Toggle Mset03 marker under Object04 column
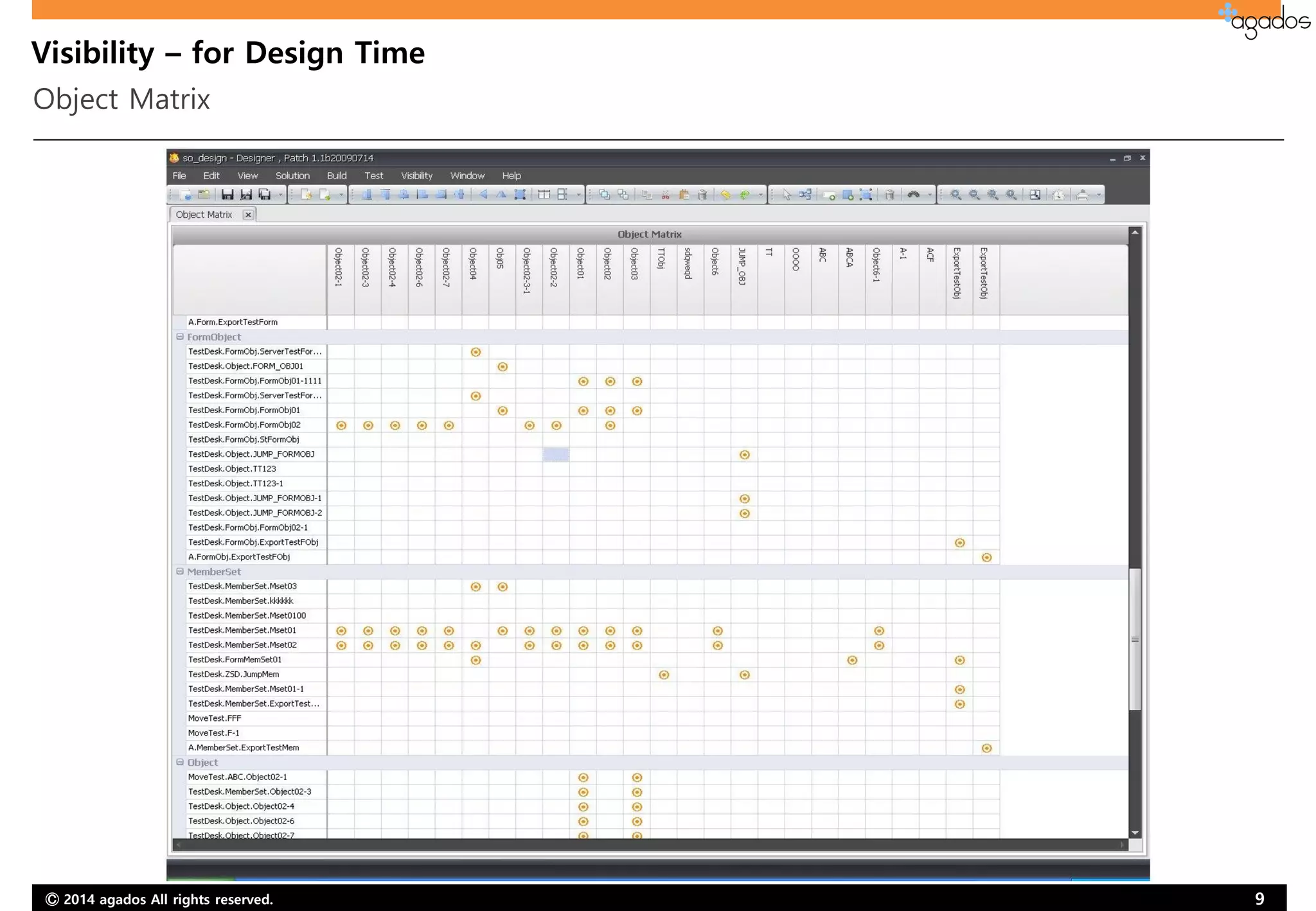Viewport: 1316px width, 911px height. (x=476, y=587)
